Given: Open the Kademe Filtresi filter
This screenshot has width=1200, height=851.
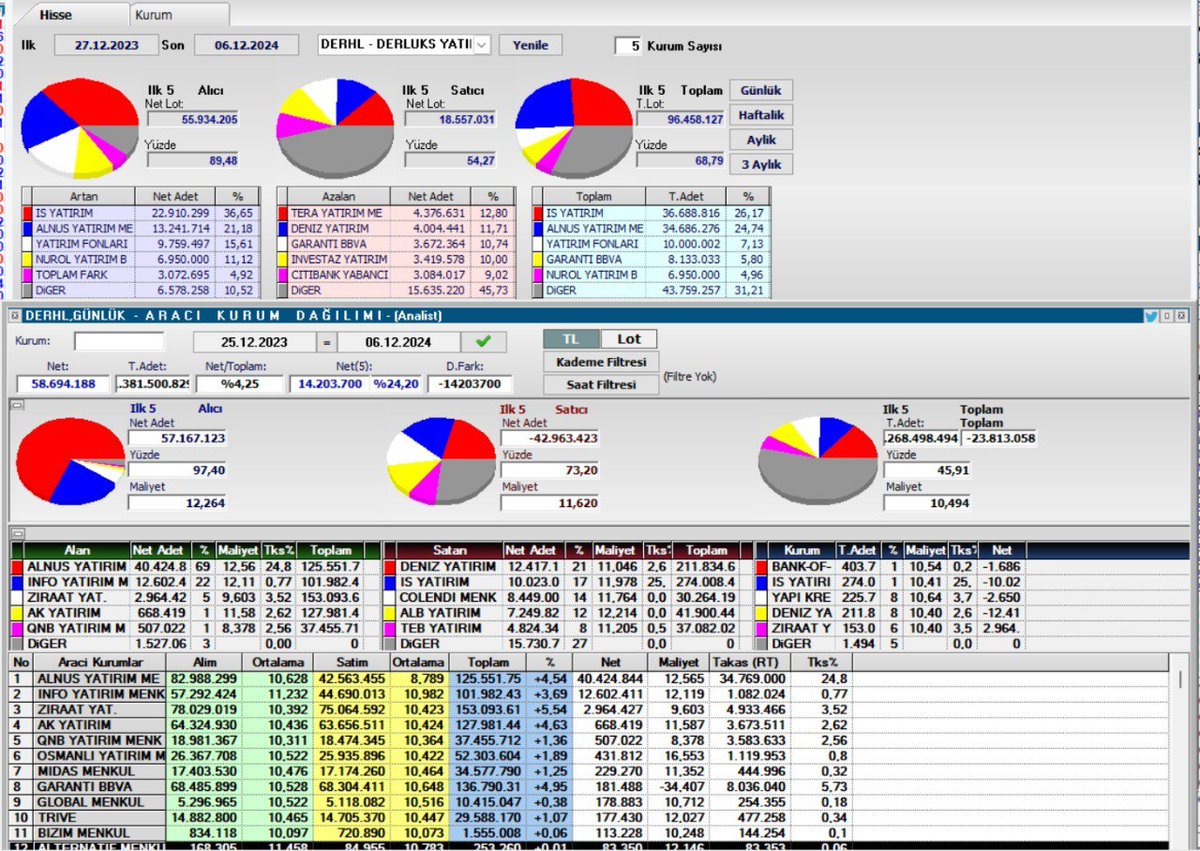Looking at the screenshot, I should coord(601,362).
